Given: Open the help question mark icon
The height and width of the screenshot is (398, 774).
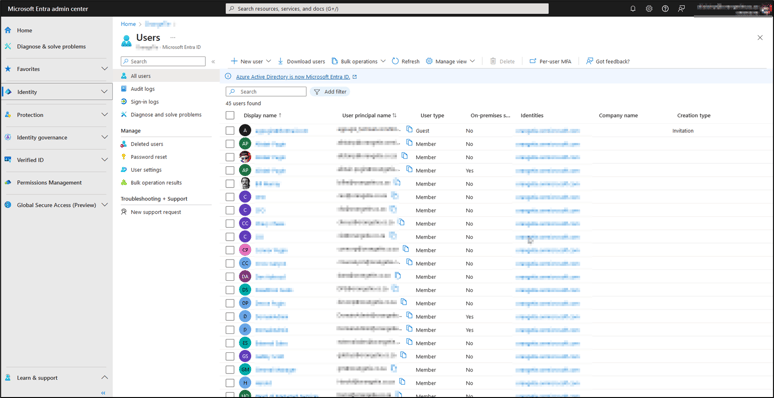Looking at the screenshot, I should (665, 9).
